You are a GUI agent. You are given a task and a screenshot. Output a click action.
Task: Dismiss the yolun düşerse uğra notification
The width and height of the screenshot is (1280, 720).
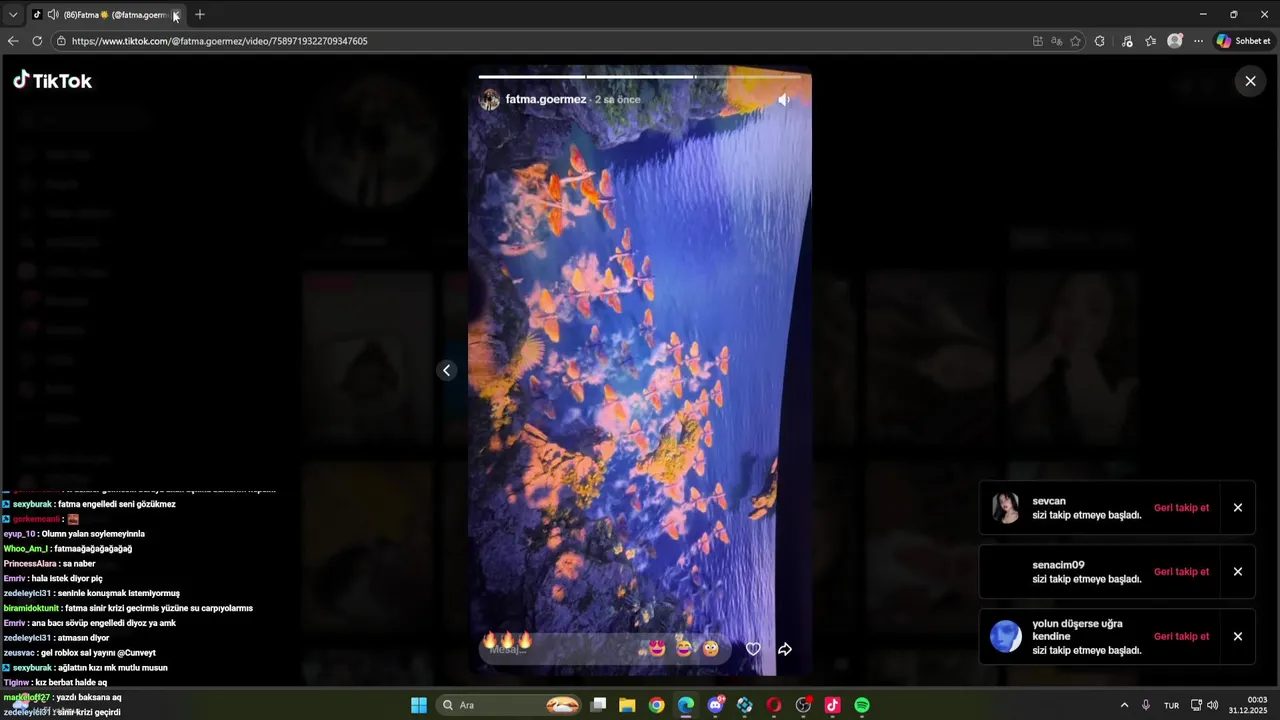pyautogui.click(x=1238, y=636)
